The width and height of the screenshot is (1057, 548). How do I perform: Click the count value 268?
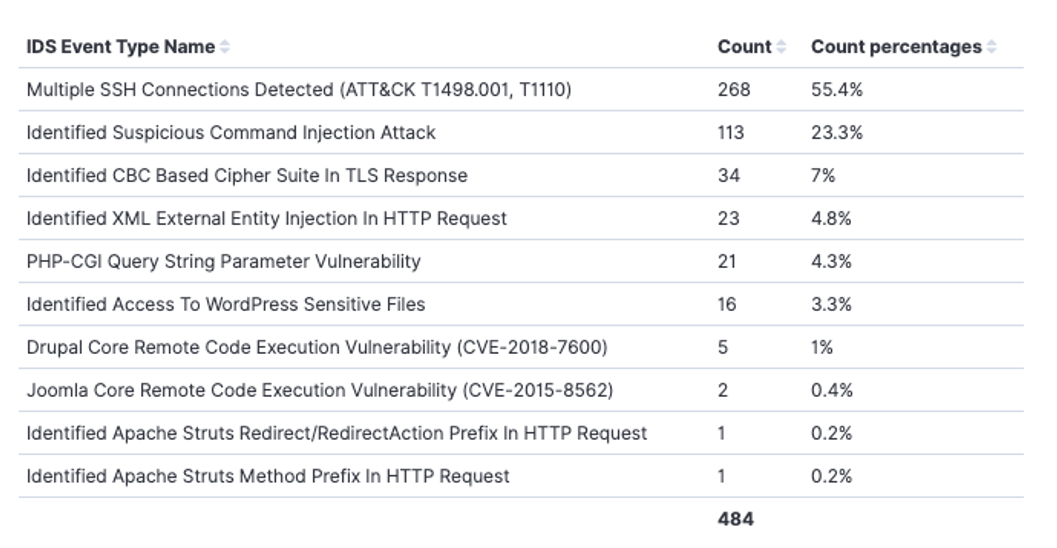(x=733, y=90)
